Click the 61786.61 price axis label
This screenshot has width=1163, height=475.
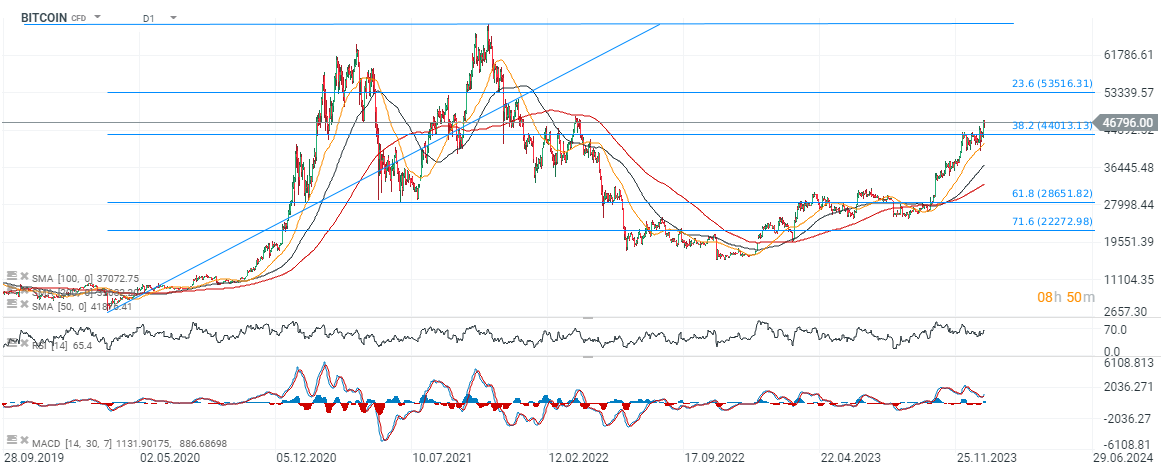pos(1128,55)
